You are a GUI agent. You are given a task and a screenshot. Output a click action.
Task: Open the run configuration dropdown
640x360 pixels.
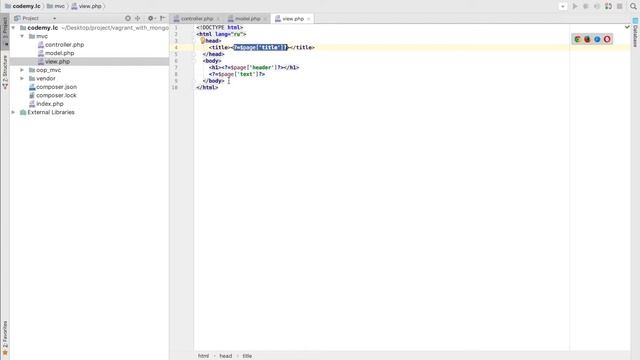click(x=562, y=6)
